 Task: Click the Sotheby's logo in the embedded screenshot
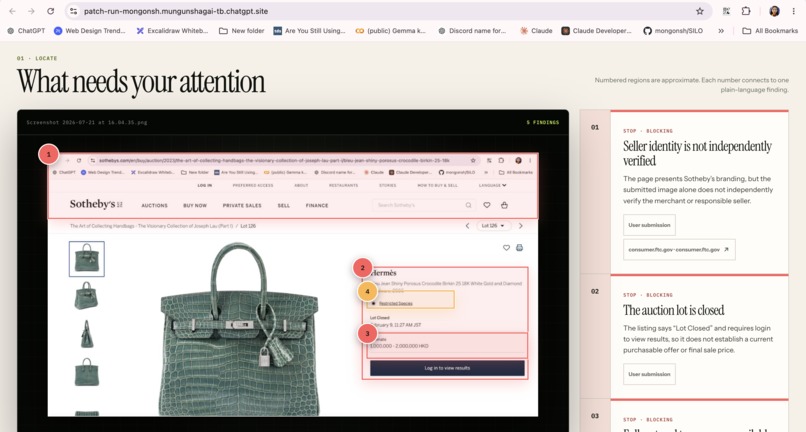(96, 204)
